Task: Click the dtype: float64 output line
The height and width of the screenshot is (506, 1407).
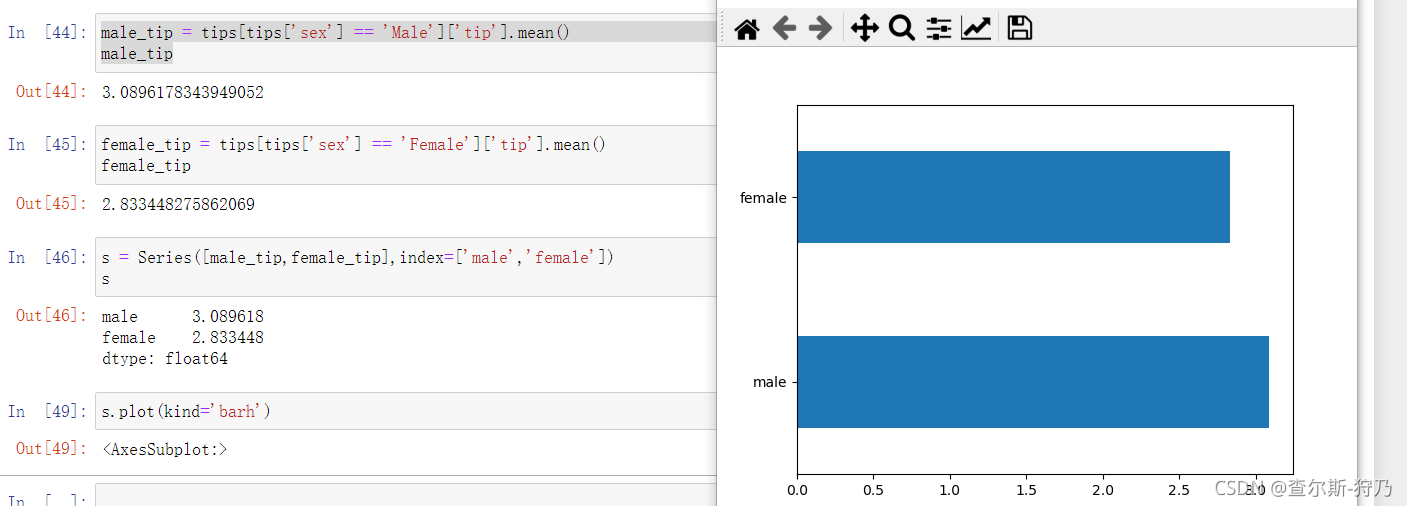Action: (165, 358)
